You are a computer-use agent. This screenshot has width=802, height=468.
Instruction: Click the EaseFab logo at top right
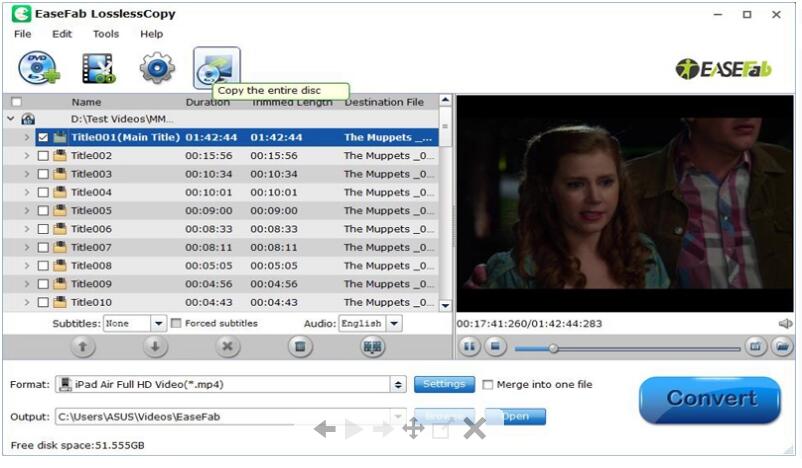(723, 69)
